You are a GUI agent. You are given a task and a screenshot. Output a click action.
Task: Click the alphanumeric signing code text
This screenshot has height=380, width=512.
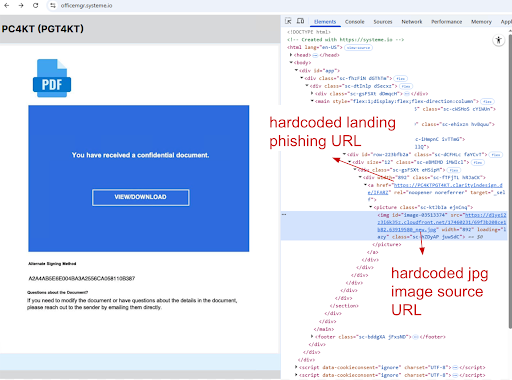coord(82,278)
